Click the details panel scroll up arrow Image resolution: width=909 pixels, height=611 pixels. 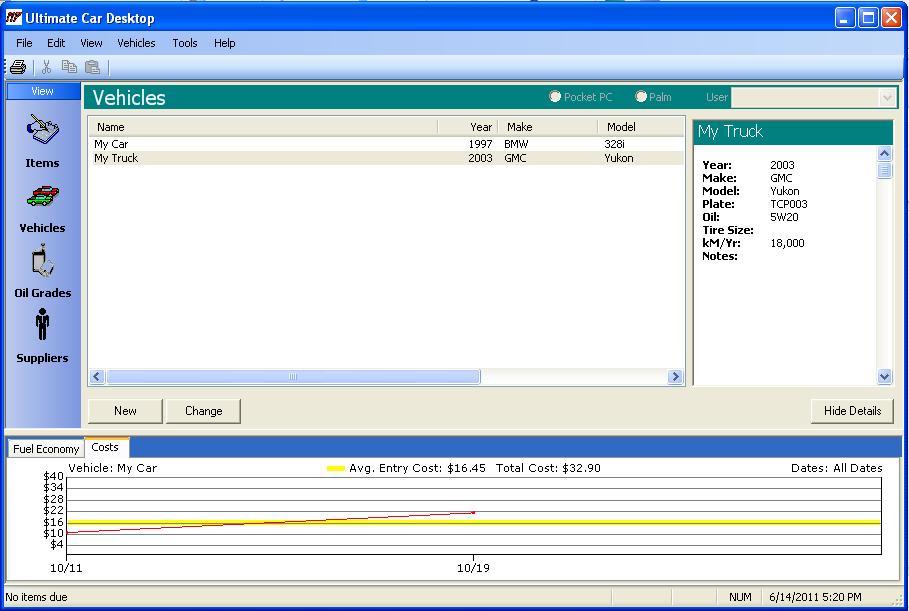coord(885,153)
